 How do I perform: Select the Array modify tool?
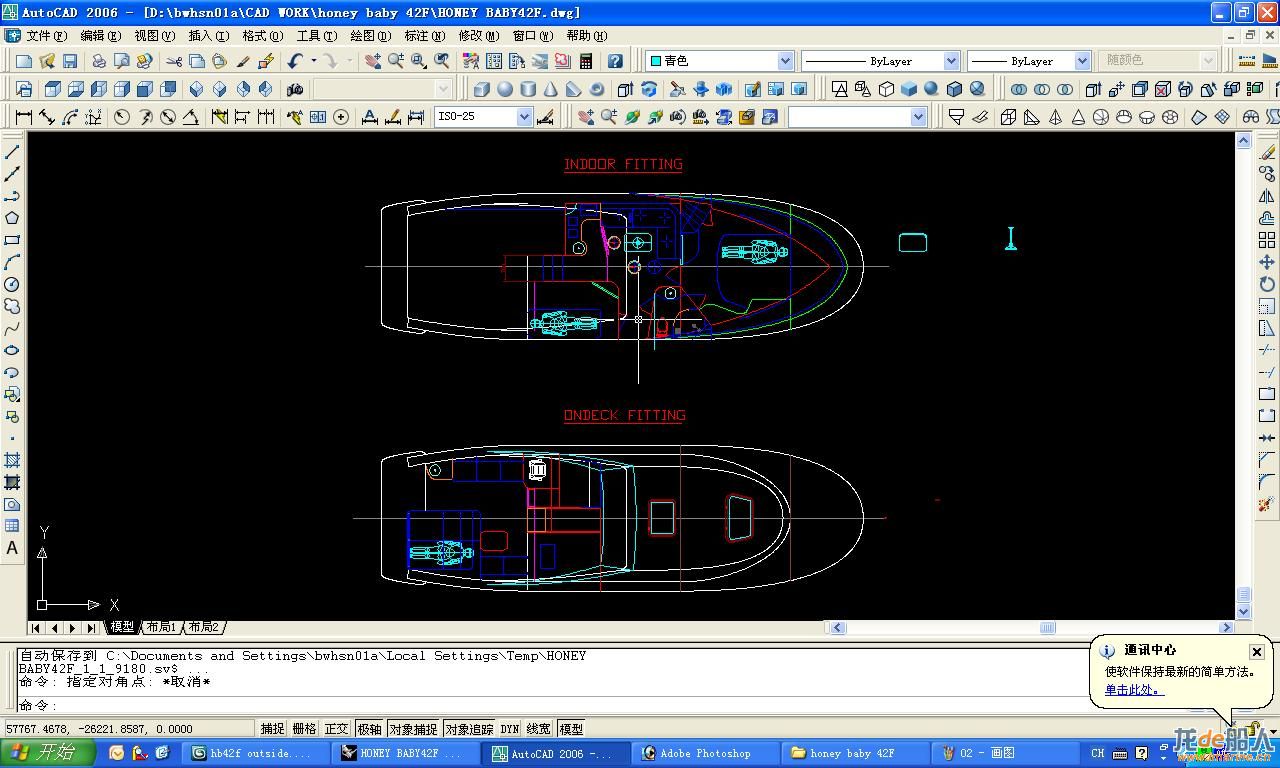[1267, 240]
